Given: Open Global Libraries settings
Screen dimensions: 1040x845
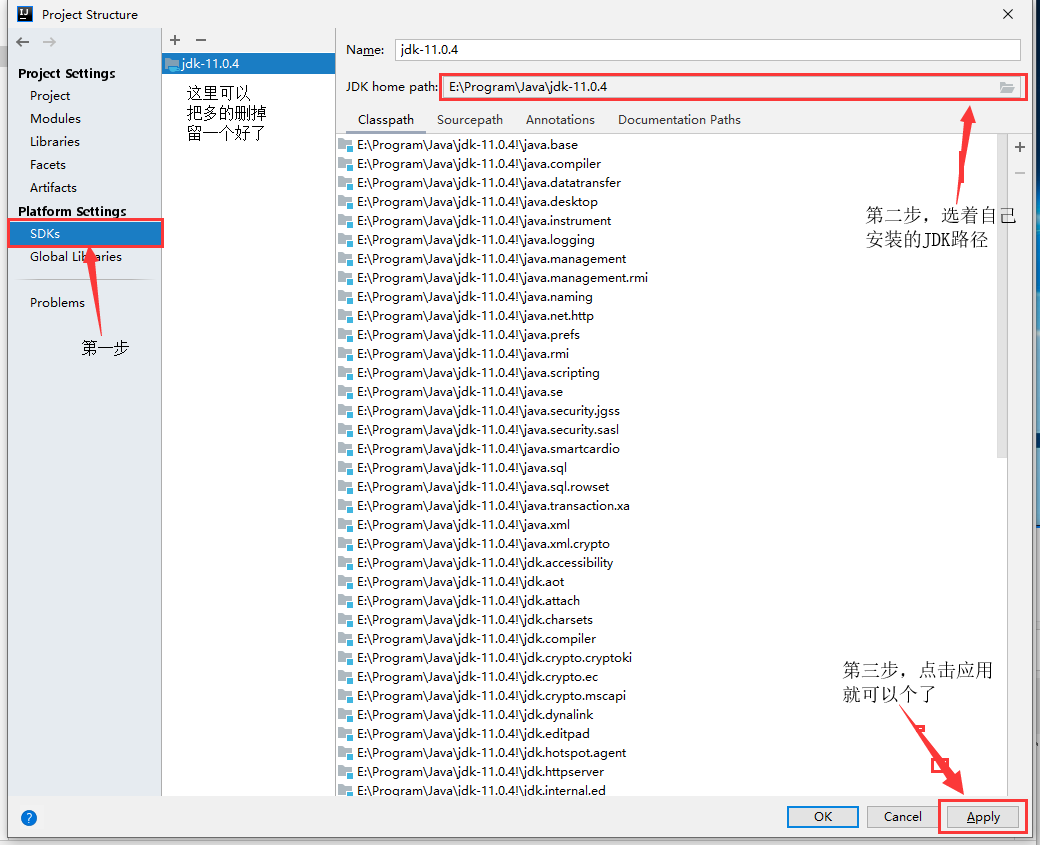Looking at the screenshot, I should (73, 256).
